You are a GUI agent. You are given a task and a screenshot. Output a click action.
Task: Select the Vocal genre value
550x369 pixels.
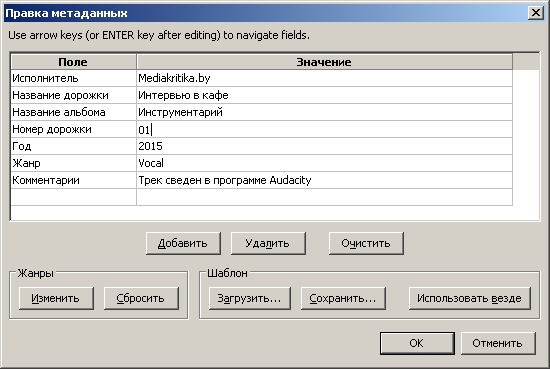[x=324, y=163]
